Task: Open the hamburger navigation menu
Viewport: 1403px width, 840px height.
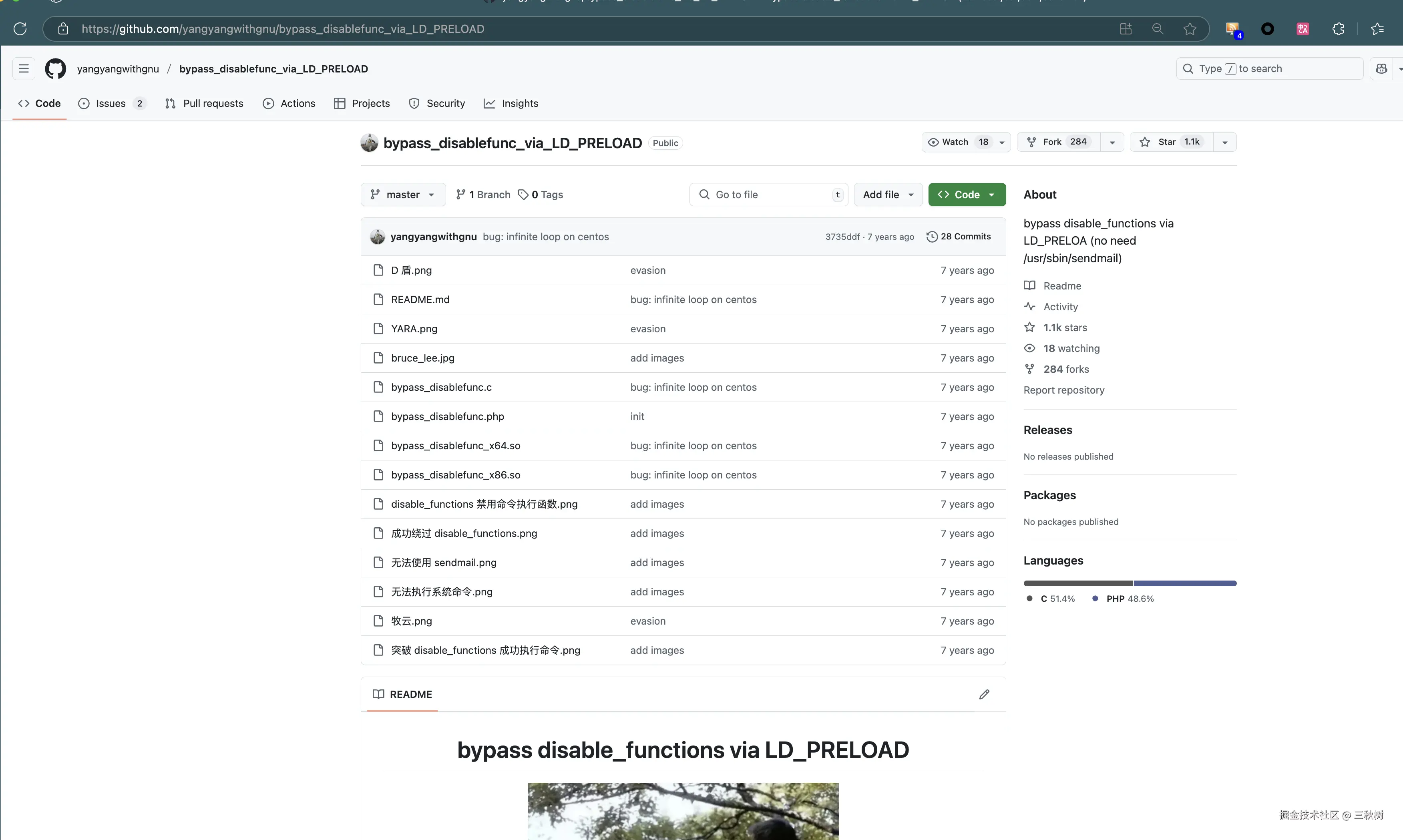Action: click(23, 68)
